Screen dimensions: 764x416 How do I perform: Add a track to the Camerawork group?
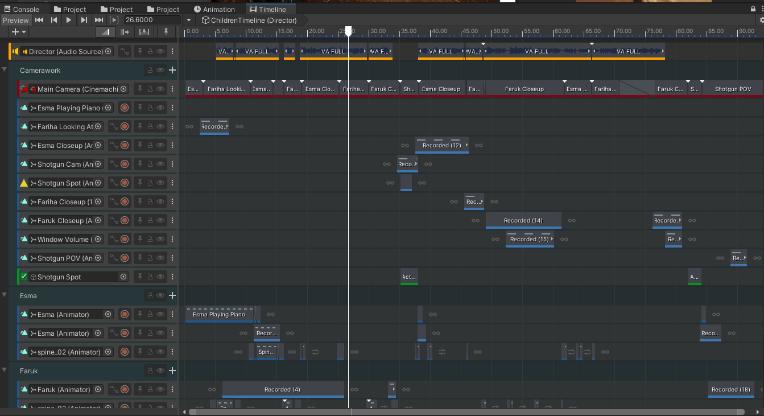(x=172, y=70)
